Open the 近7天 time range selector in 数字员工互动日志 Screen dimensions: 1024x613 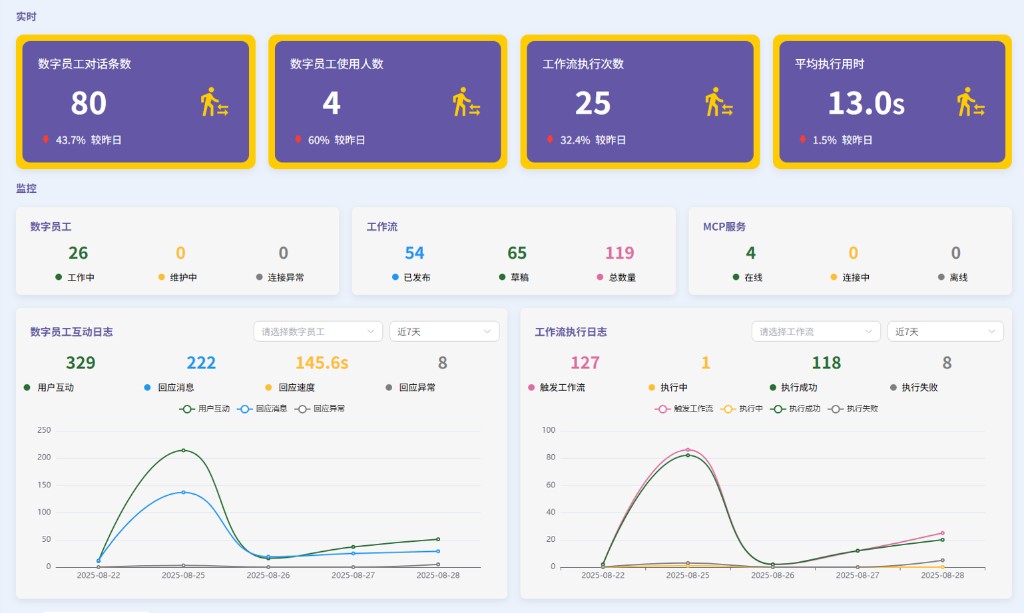click(443, 331)
